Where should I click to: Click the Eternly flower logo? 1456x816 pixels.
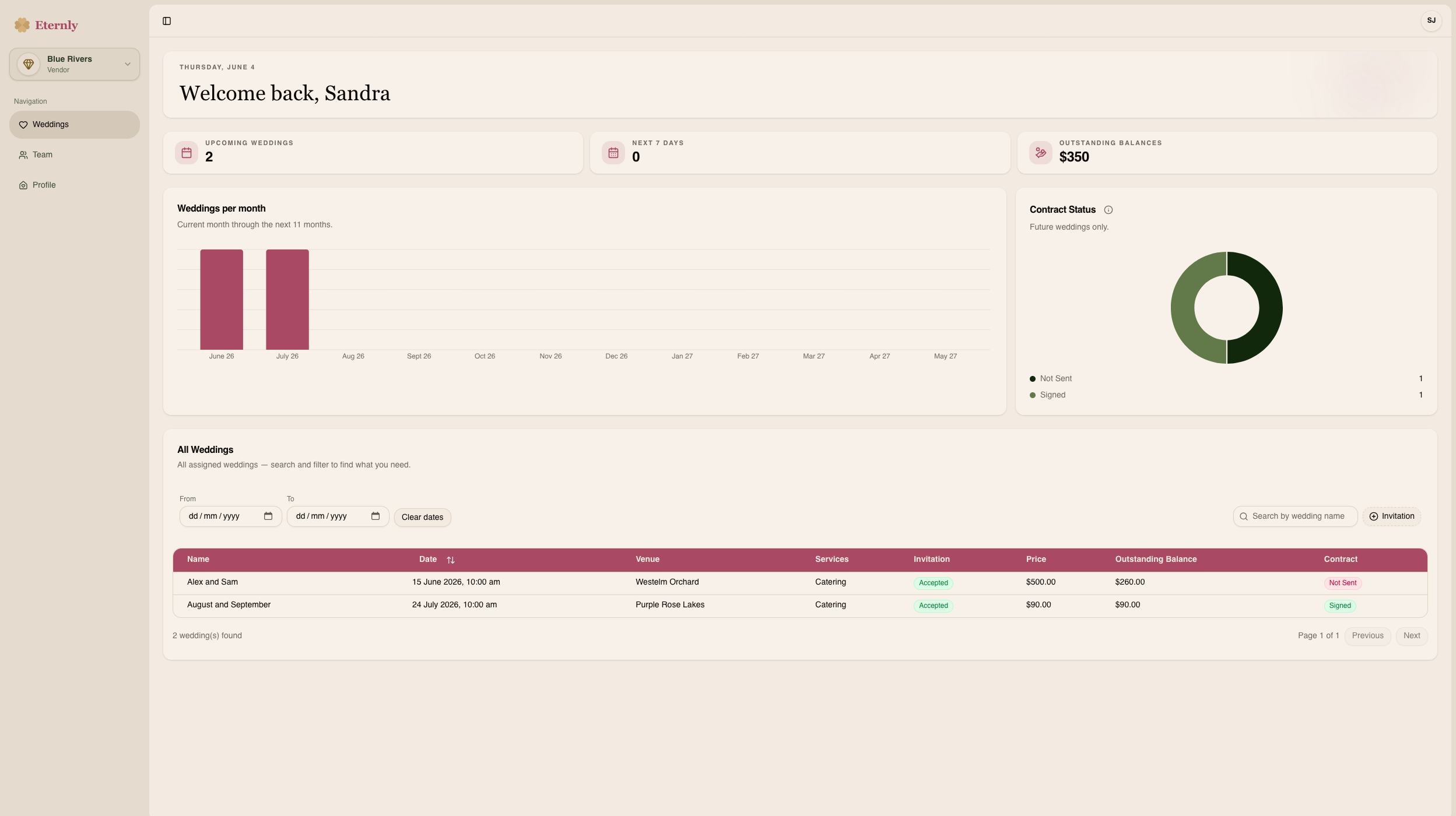[22, 25]
